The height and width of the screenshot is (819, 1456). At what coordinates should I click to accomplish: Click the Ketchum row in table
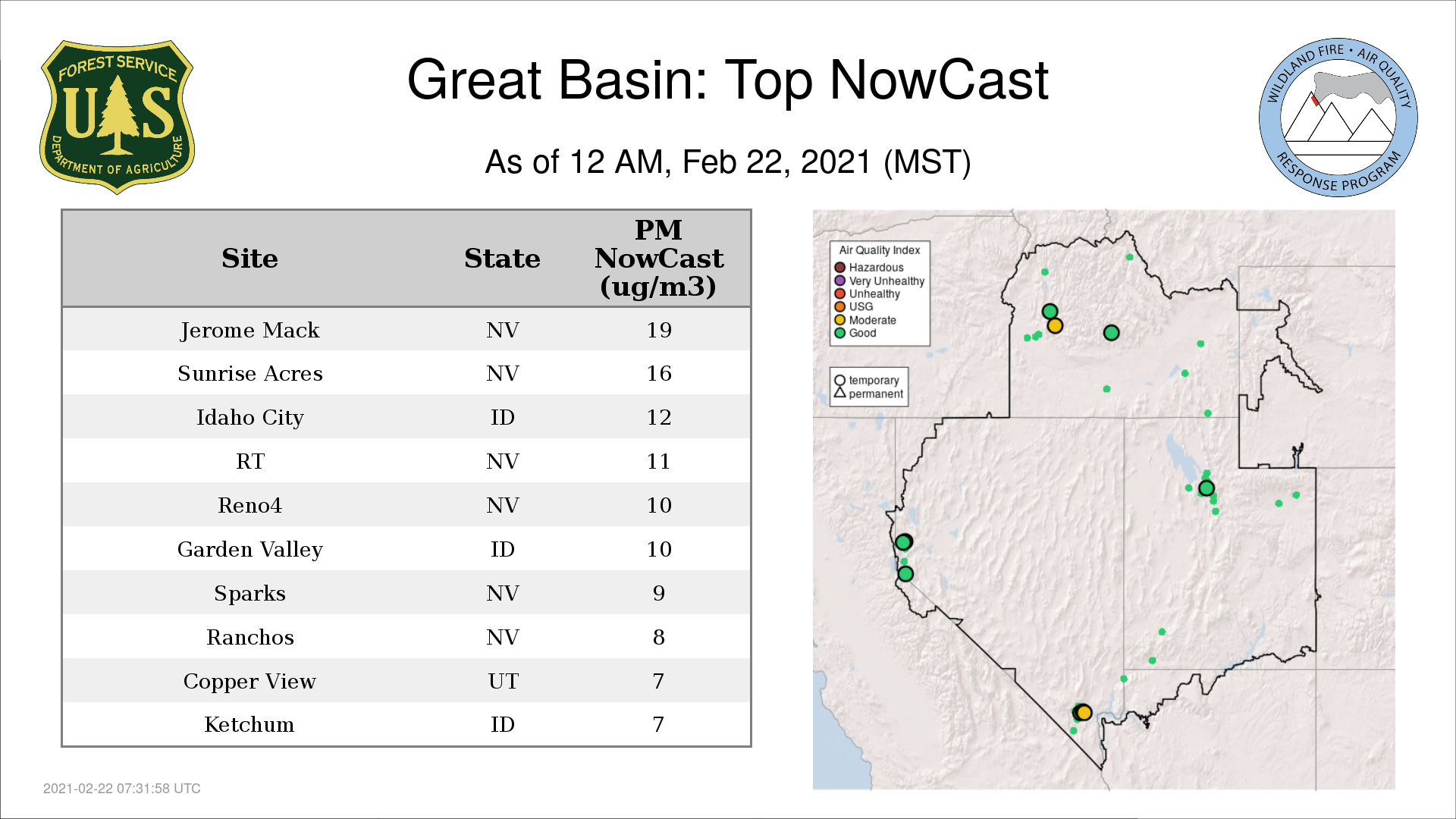pyautogui.click(x=406, y=724)
